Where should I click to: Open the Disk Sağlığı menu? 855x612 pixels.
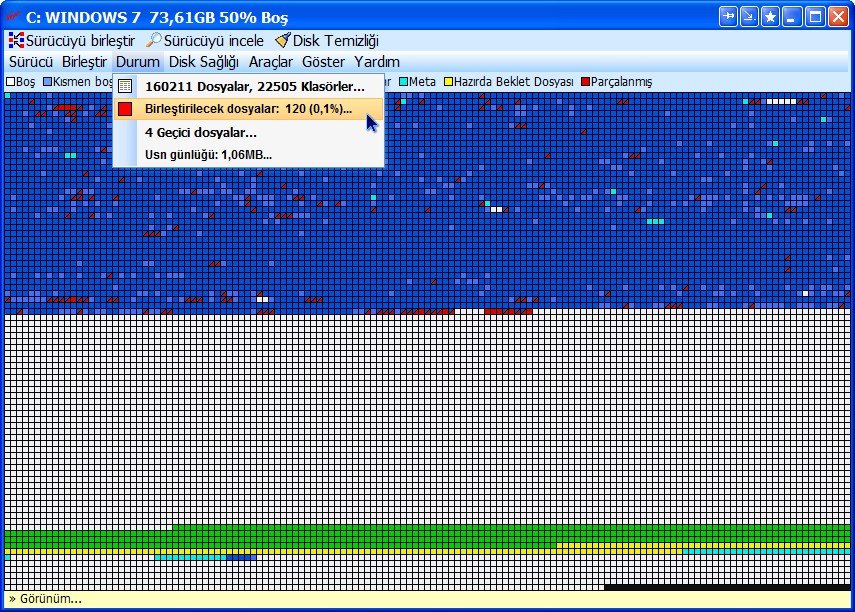(x=203, y=62)
